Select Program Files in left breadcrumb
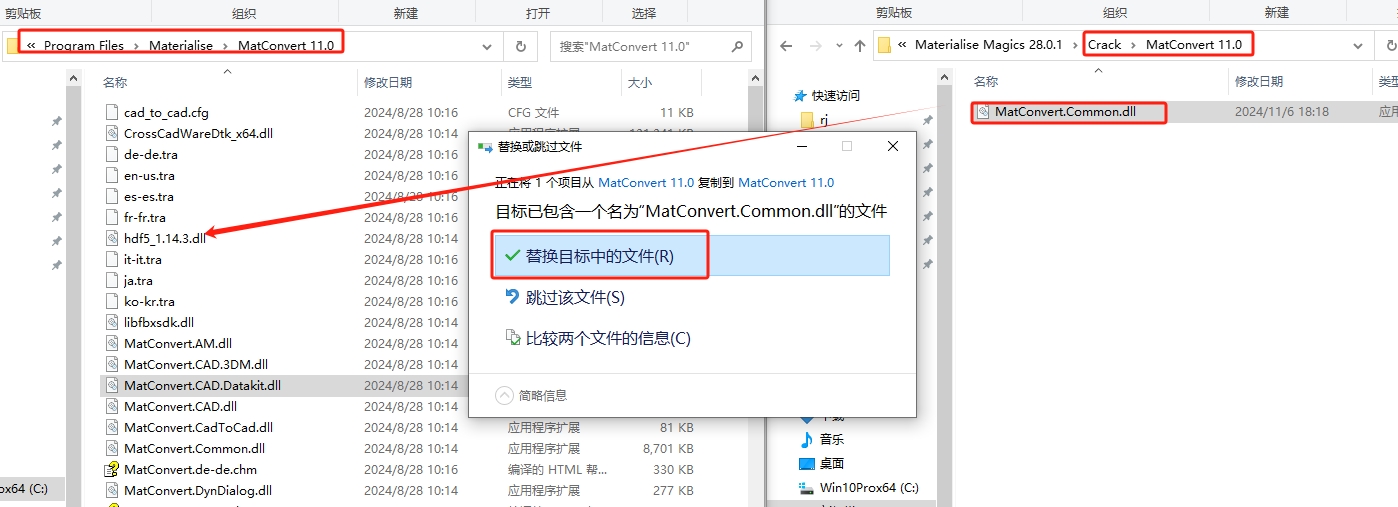 (x=84, y=46)
